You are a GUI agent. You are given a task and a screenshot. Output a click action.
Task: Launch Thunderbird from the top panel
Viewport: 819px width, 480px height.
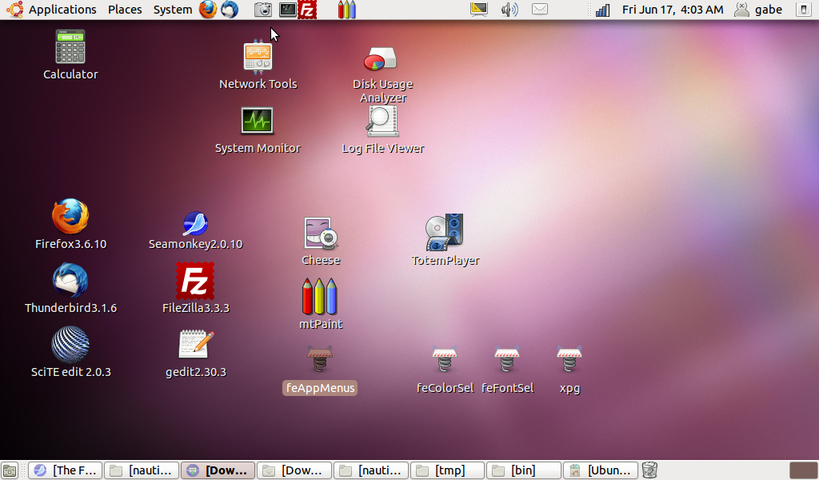pyautogui.click(x=229, y=9)
